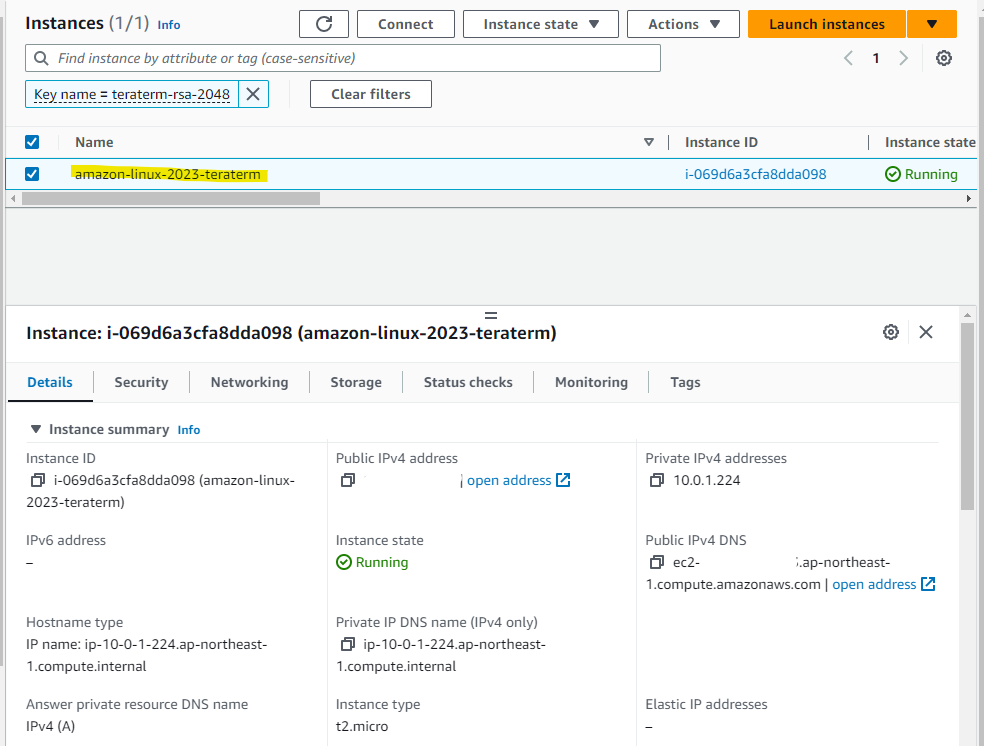Uncheck the select-all instances checkbox
984x746 pixels.
point(32,141)
